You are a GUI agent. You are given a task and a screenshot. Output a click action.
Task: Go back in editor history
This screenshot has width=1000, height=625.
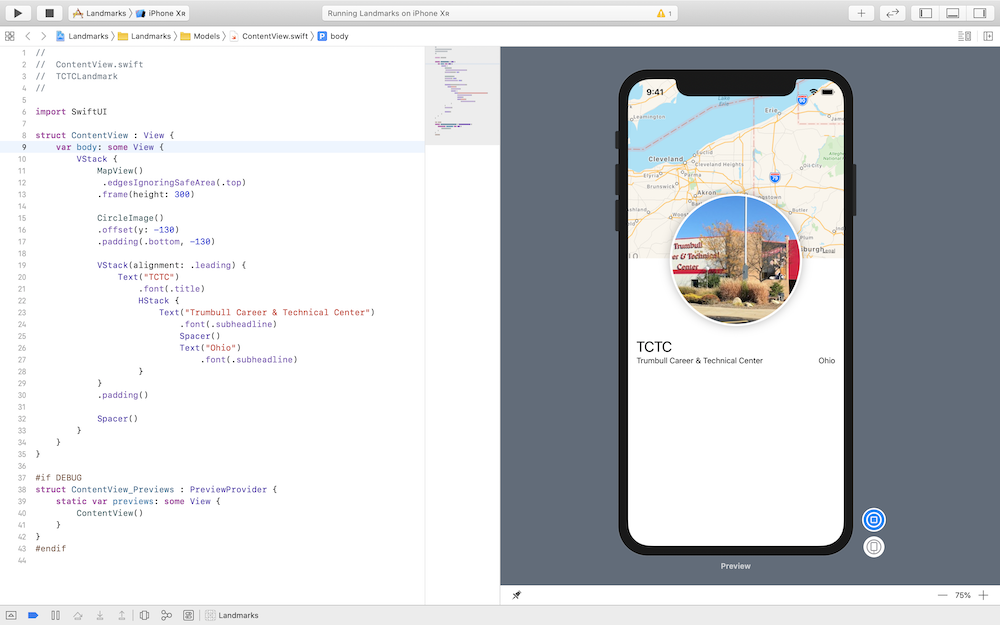coord(27,36)
